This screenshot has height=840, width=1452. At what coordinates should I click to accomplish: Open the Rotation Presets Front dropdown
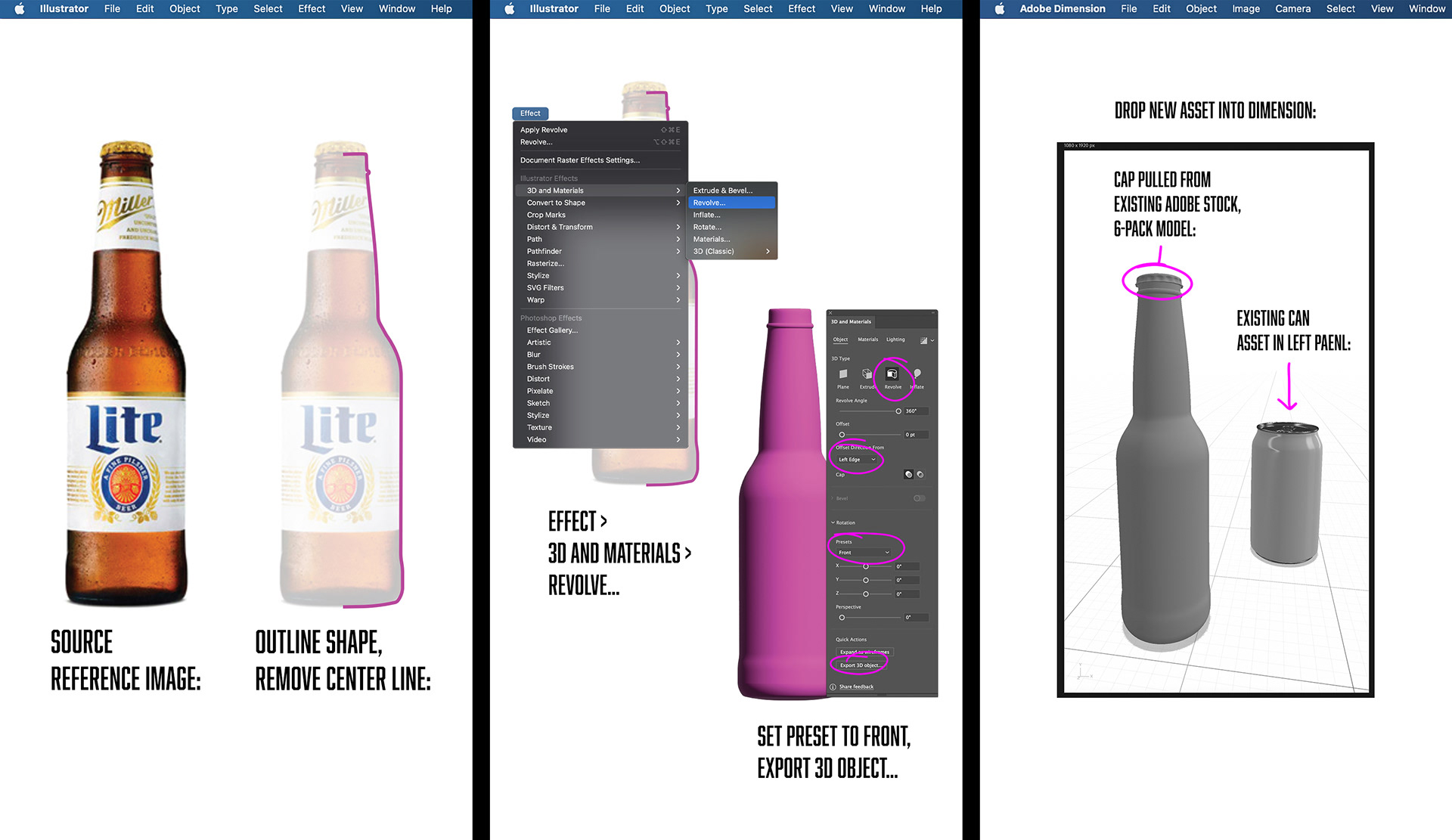click(863, 553)
